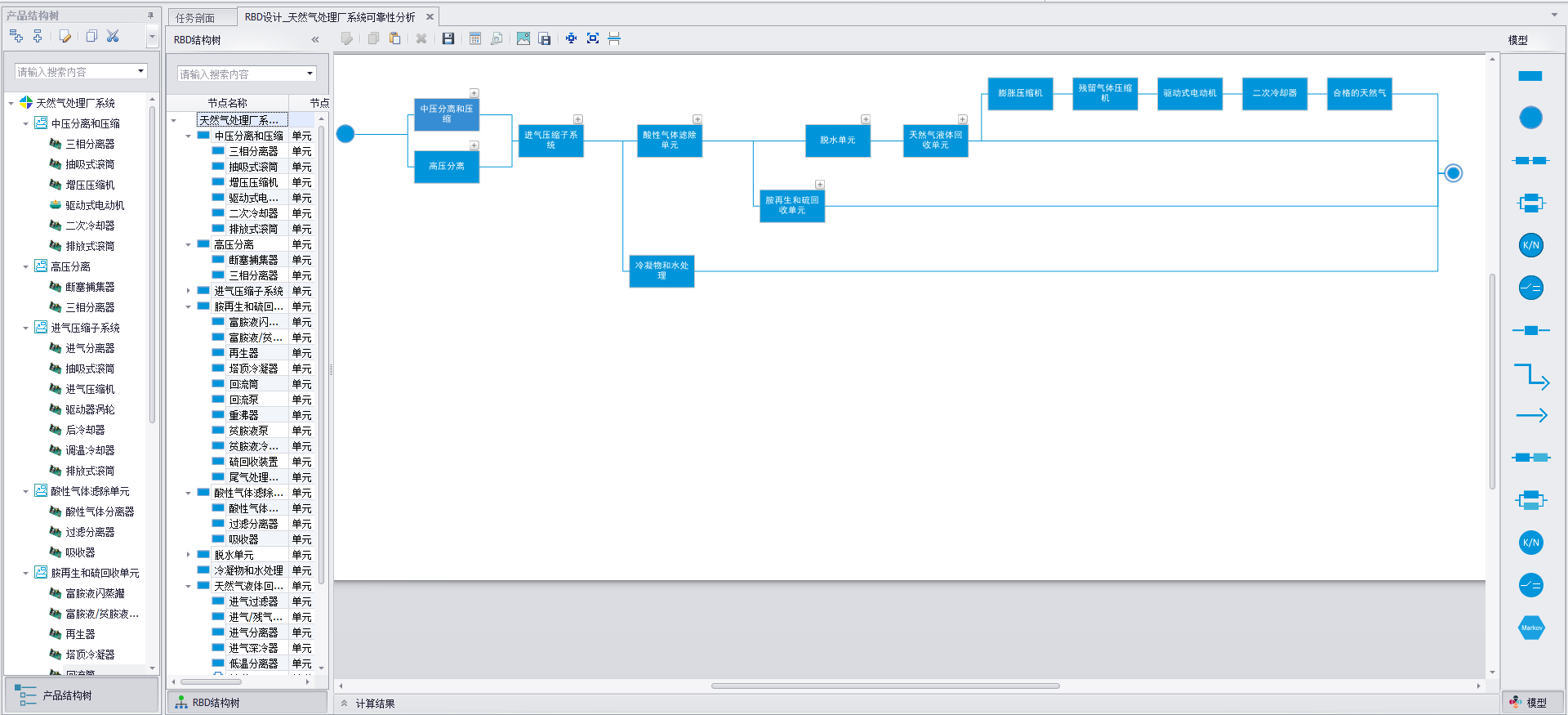Screen dimensions: 1568x715
Task: Click the gray delete X icon in RBD toolbar
Action: pyautogui.click(x=421, y=38)
